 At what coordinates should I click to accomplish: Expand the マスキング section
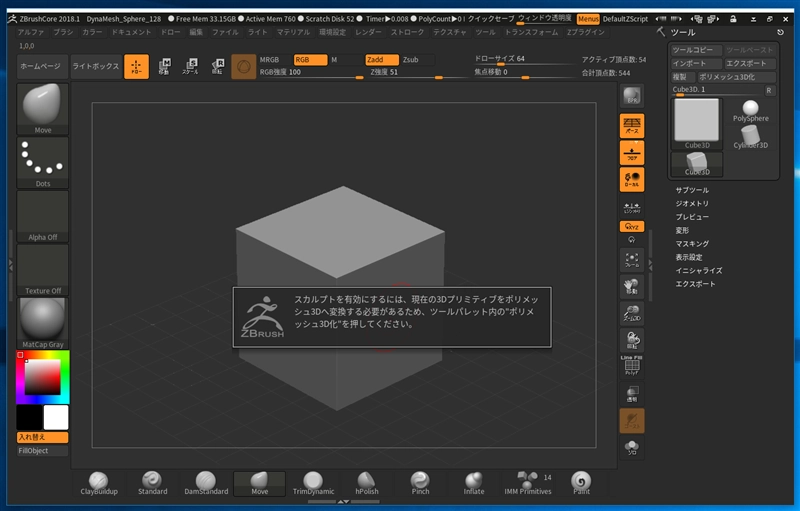(x=692, y=243)
